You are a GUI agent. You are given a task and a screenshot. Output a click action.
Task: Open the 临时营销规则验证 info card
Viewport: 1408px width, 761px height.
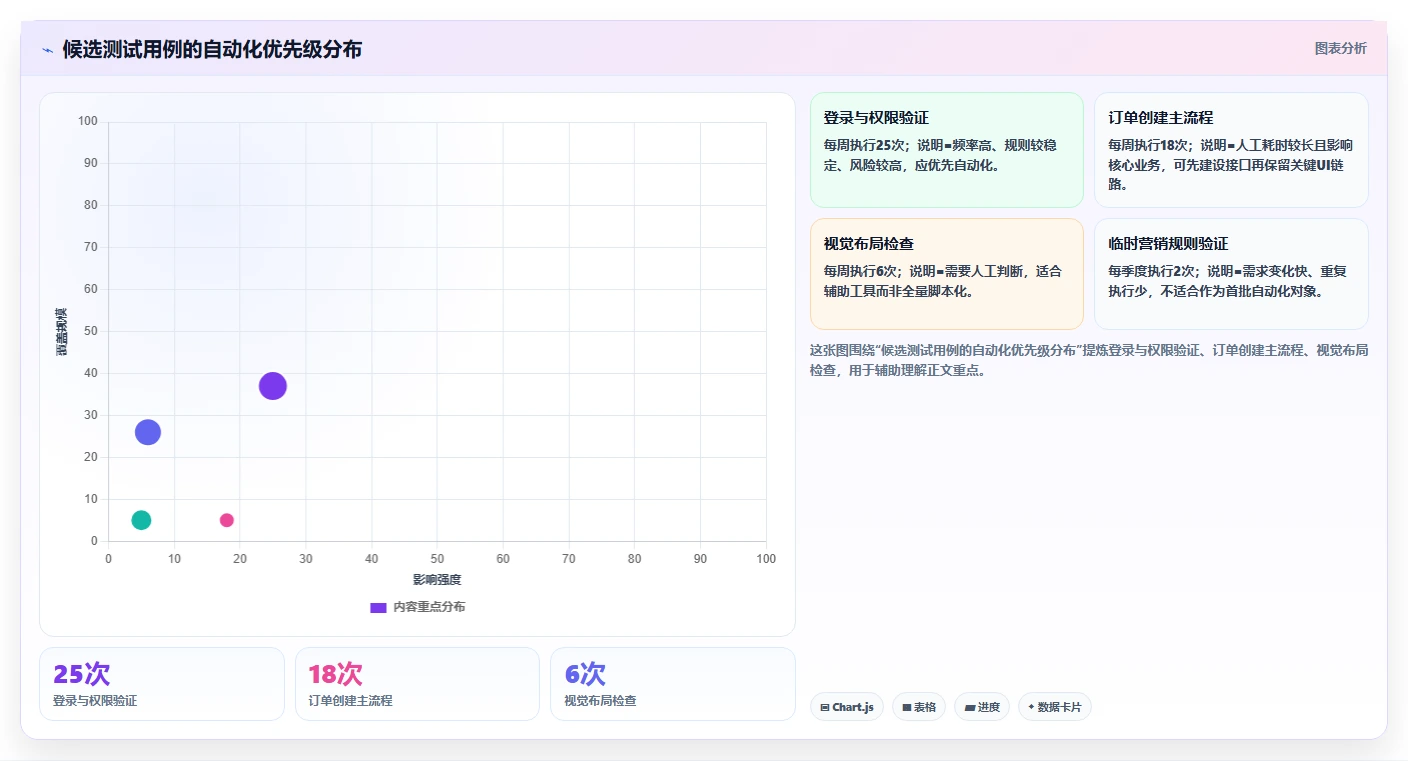[1231, 274]
